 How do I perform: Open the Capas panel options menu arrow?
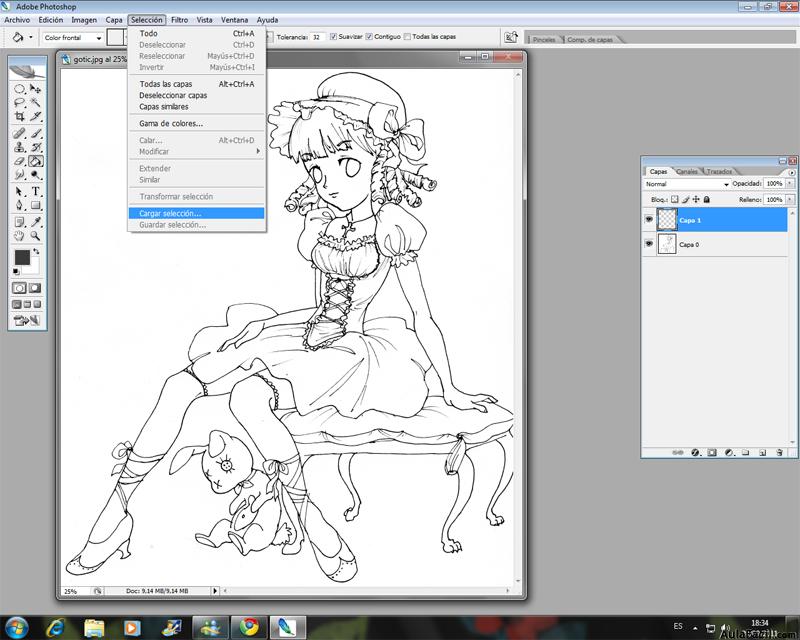pos(792,173)
